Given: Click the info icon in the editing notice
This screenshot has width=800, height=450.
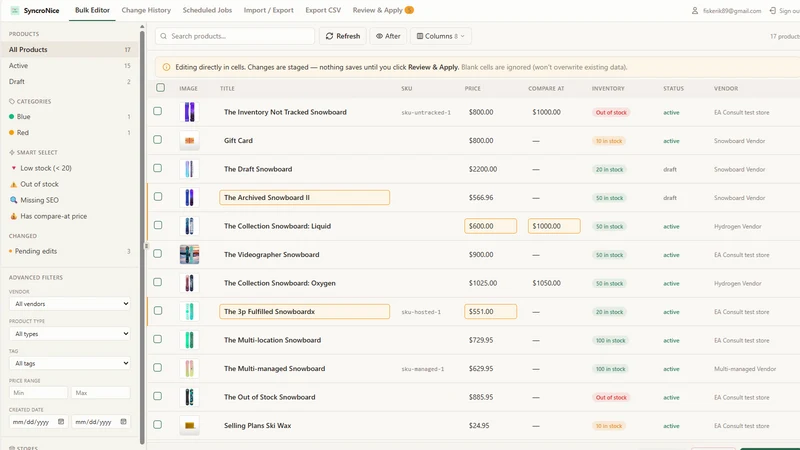Looking at the screenshot, I should coord(166,67).
